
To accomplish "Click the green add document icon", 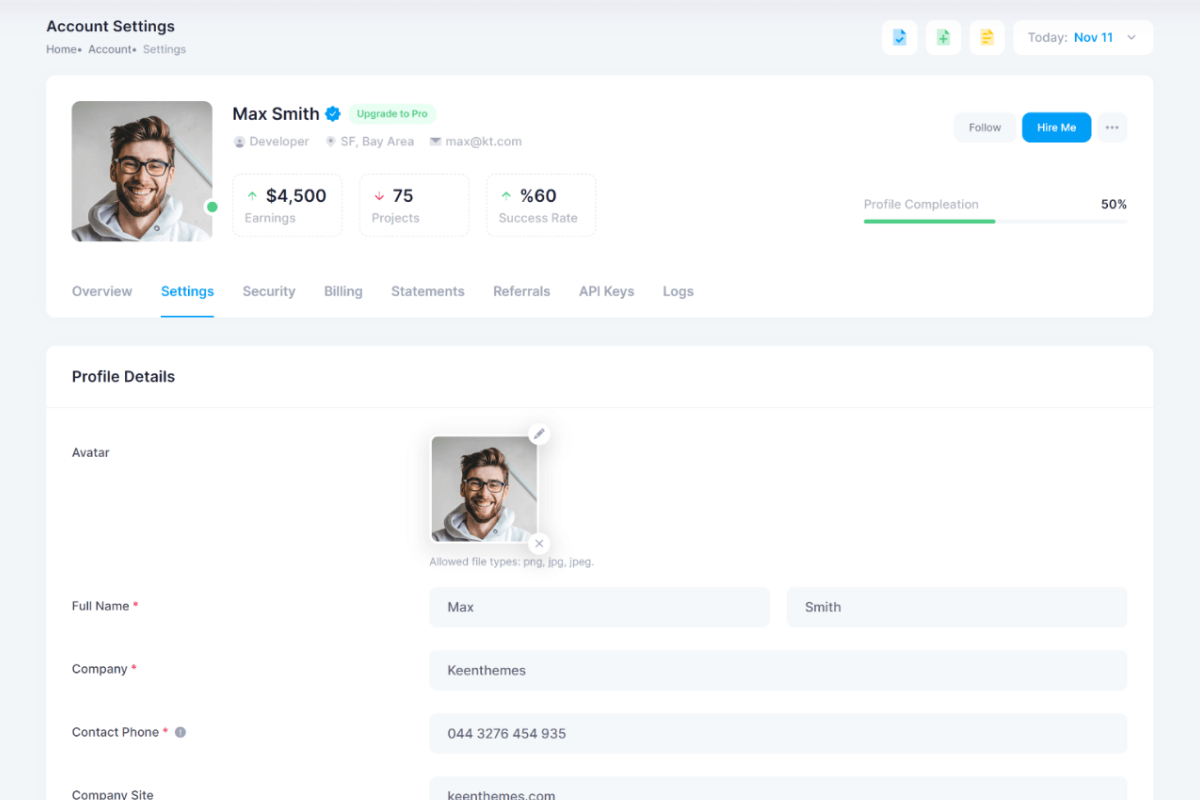I will [x=943, y=38].
